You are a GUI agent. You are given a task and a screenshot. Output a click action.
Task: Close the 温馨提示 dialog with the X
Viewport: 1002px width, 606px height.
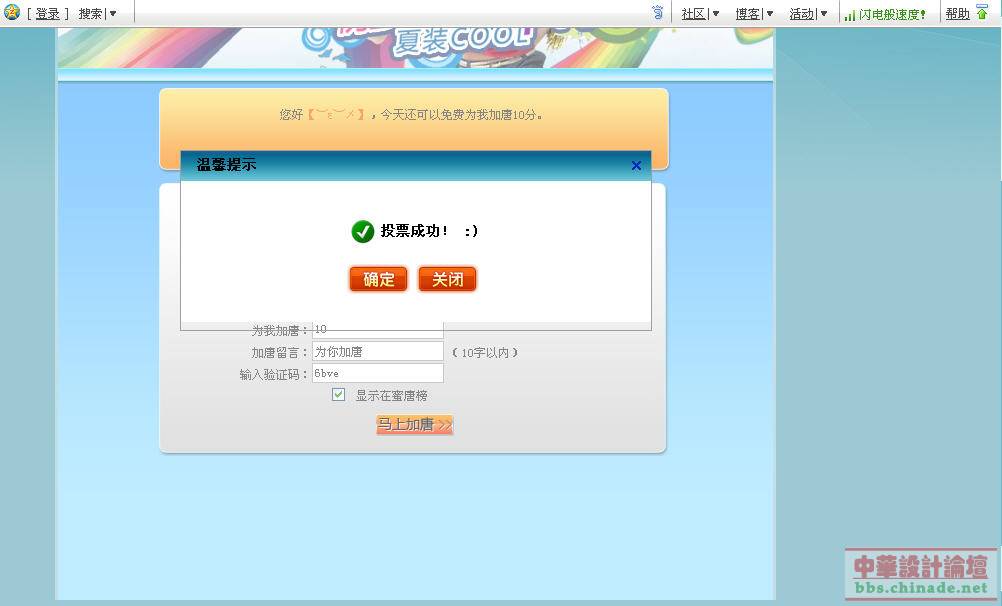click(x=636, y=166)
